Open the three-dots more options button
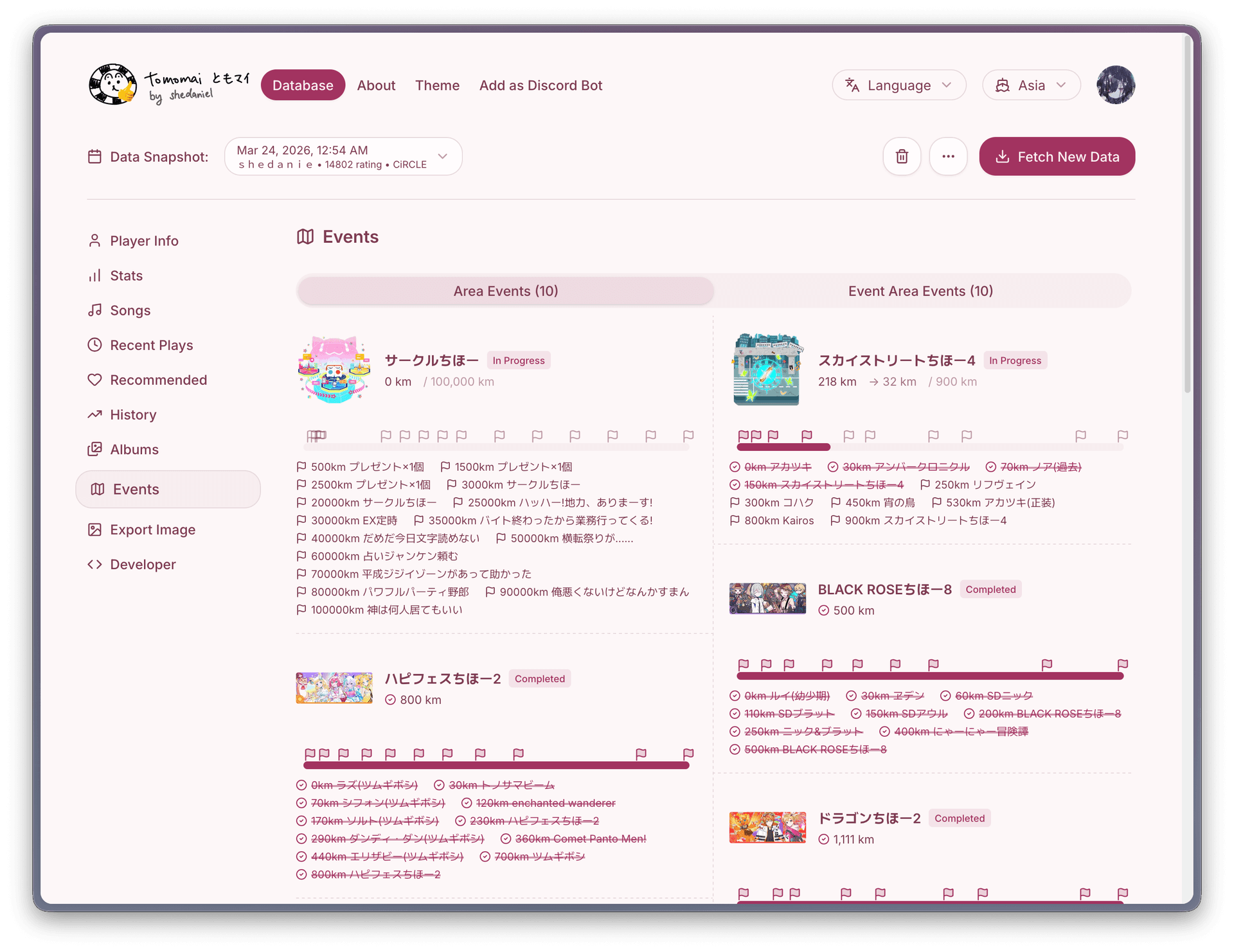This screenshot has height=952, width=1234. click(948, 156)
